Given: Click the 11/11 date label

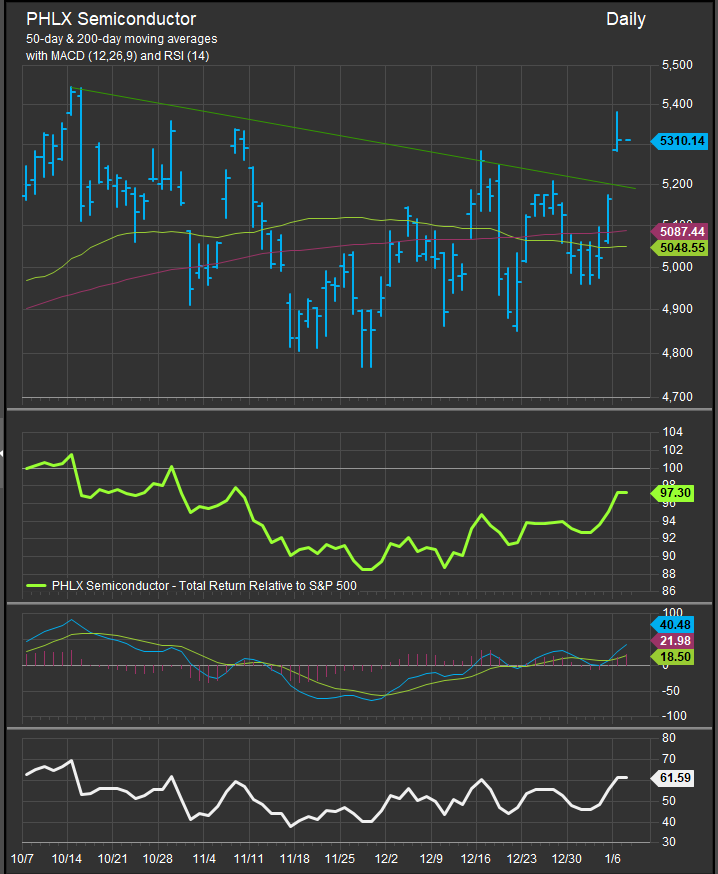Looking at the screenshot, I should coord(249,858).
